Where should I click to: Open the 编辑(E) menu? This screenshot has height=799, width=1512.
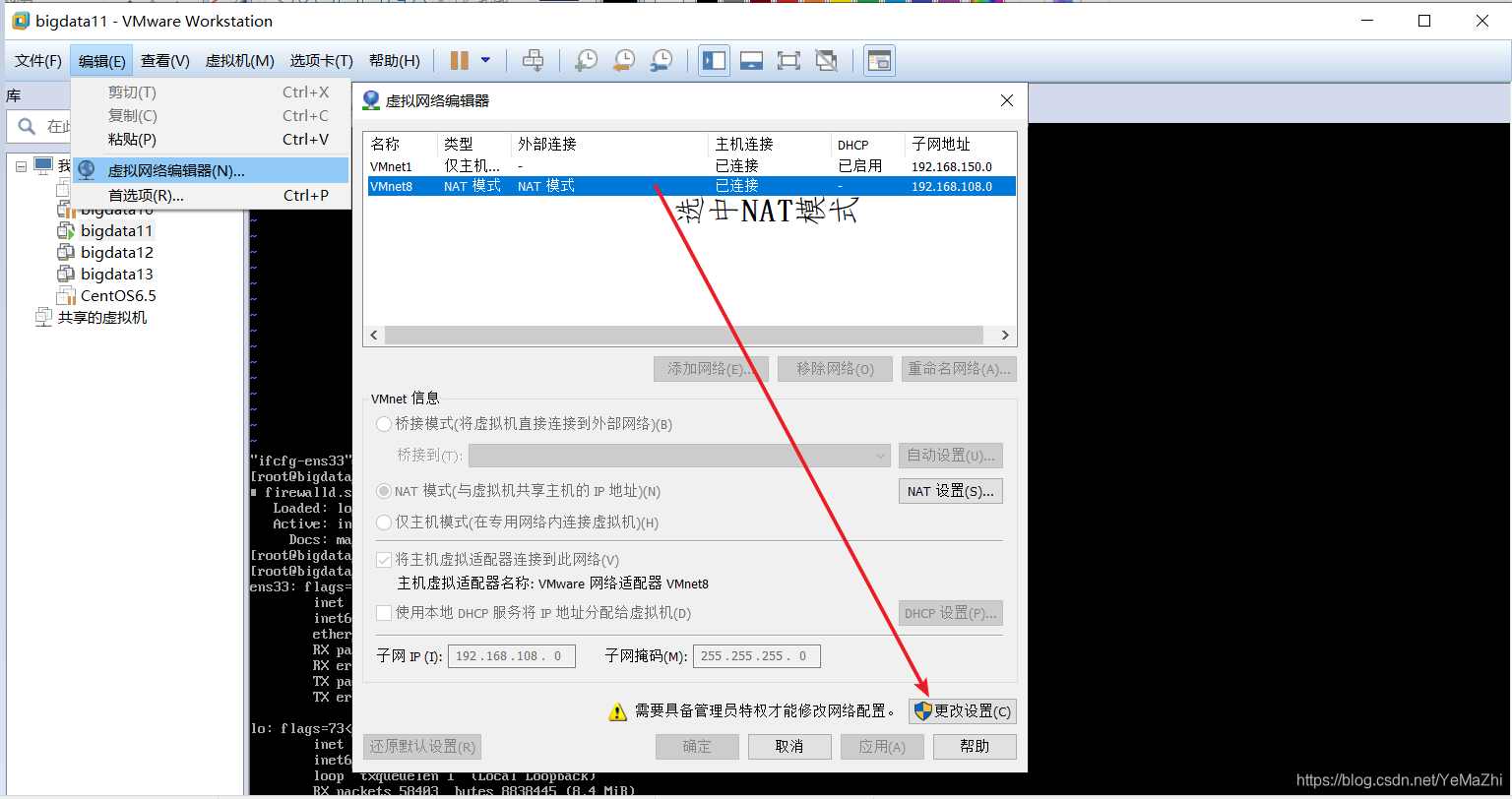point(102,61)
